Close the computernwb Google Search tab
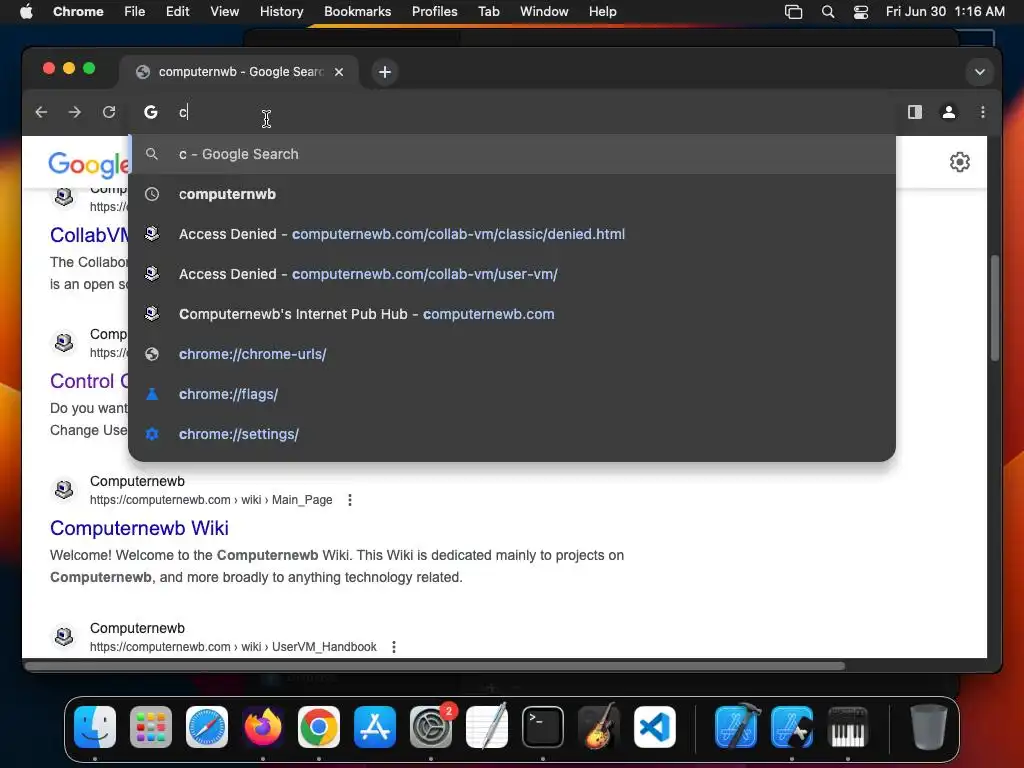This screenshot has height=768, width=1024. 339,72
